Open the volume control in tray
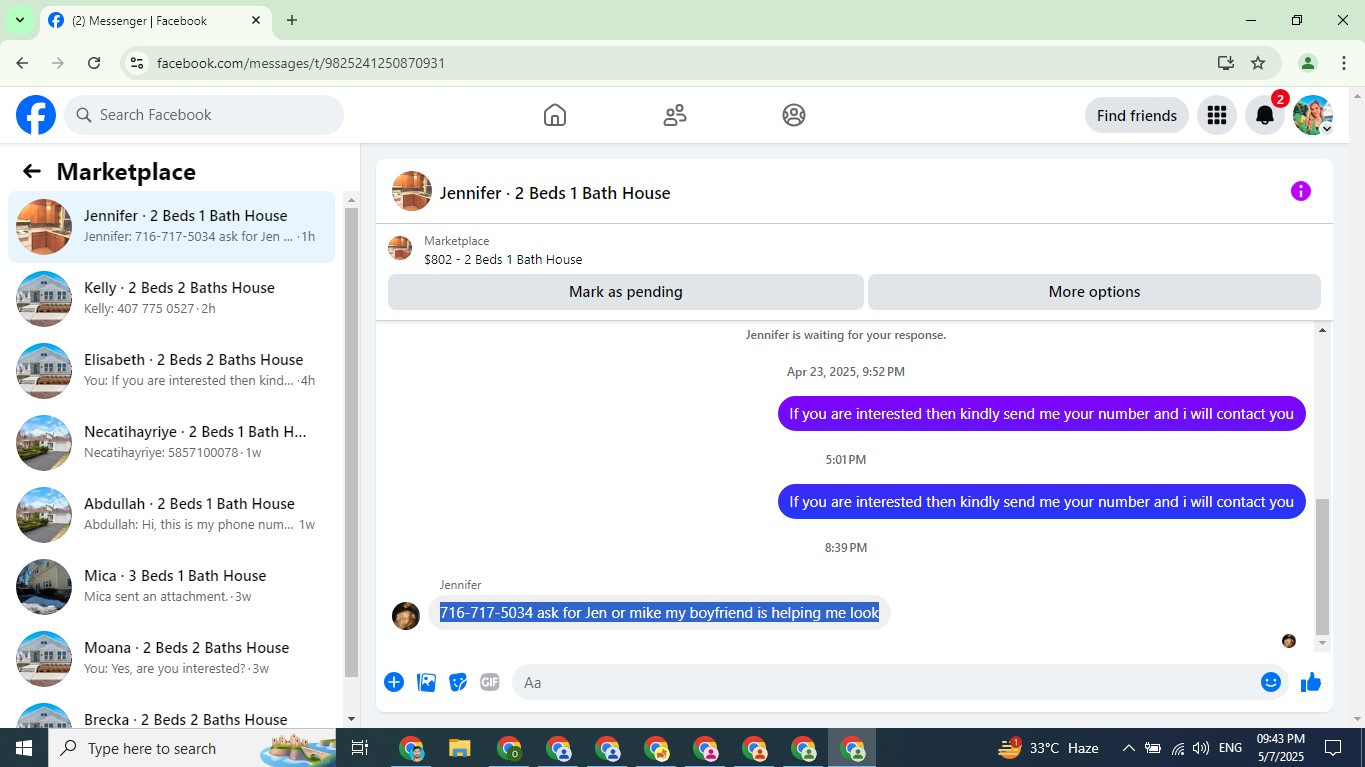Screen dimensions: 1365x767 tap(1201, 748)
